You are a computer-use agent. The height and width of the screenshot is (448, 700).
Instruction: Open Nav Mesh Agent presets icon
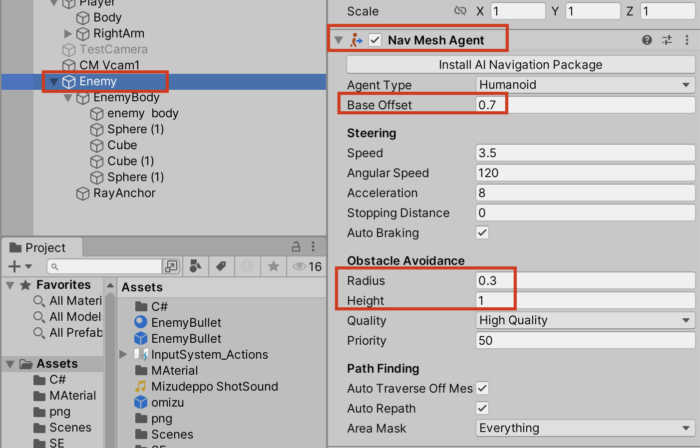click(666, 40)
